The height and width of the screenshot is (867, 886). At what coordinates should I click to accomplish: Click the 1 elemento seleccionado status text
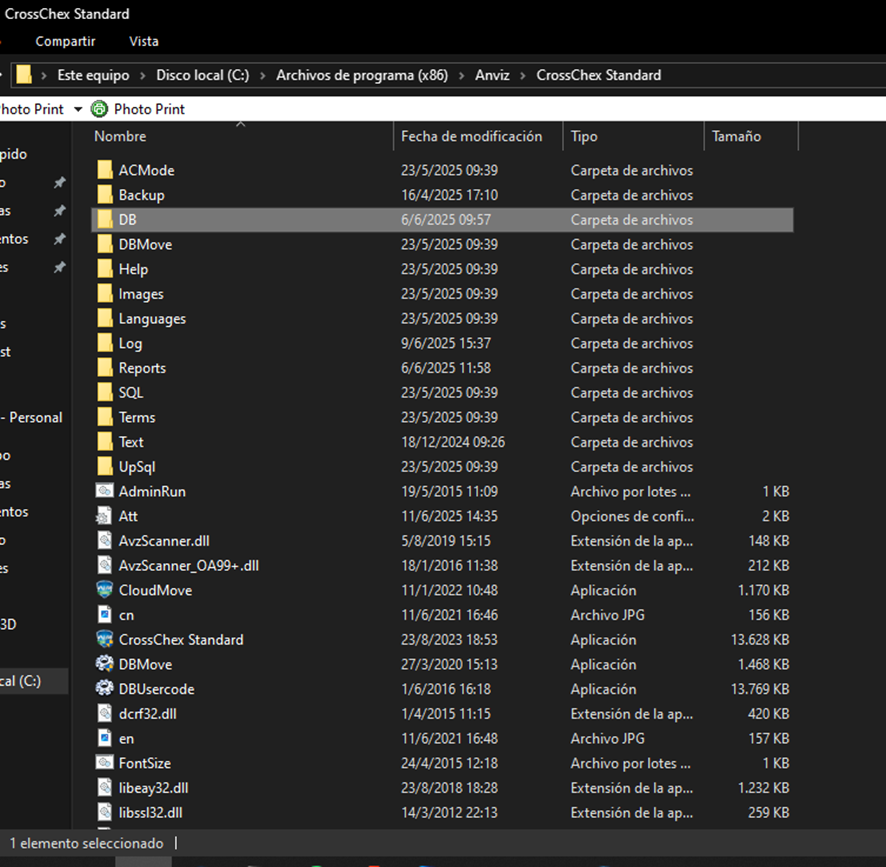86,843
